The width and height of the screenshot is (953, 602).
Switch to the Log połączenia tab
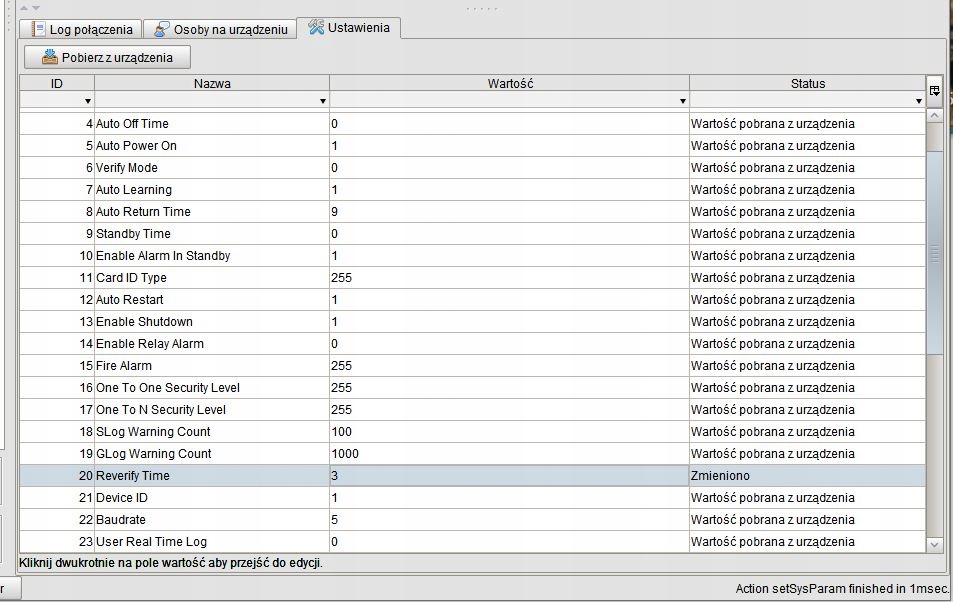82,29
